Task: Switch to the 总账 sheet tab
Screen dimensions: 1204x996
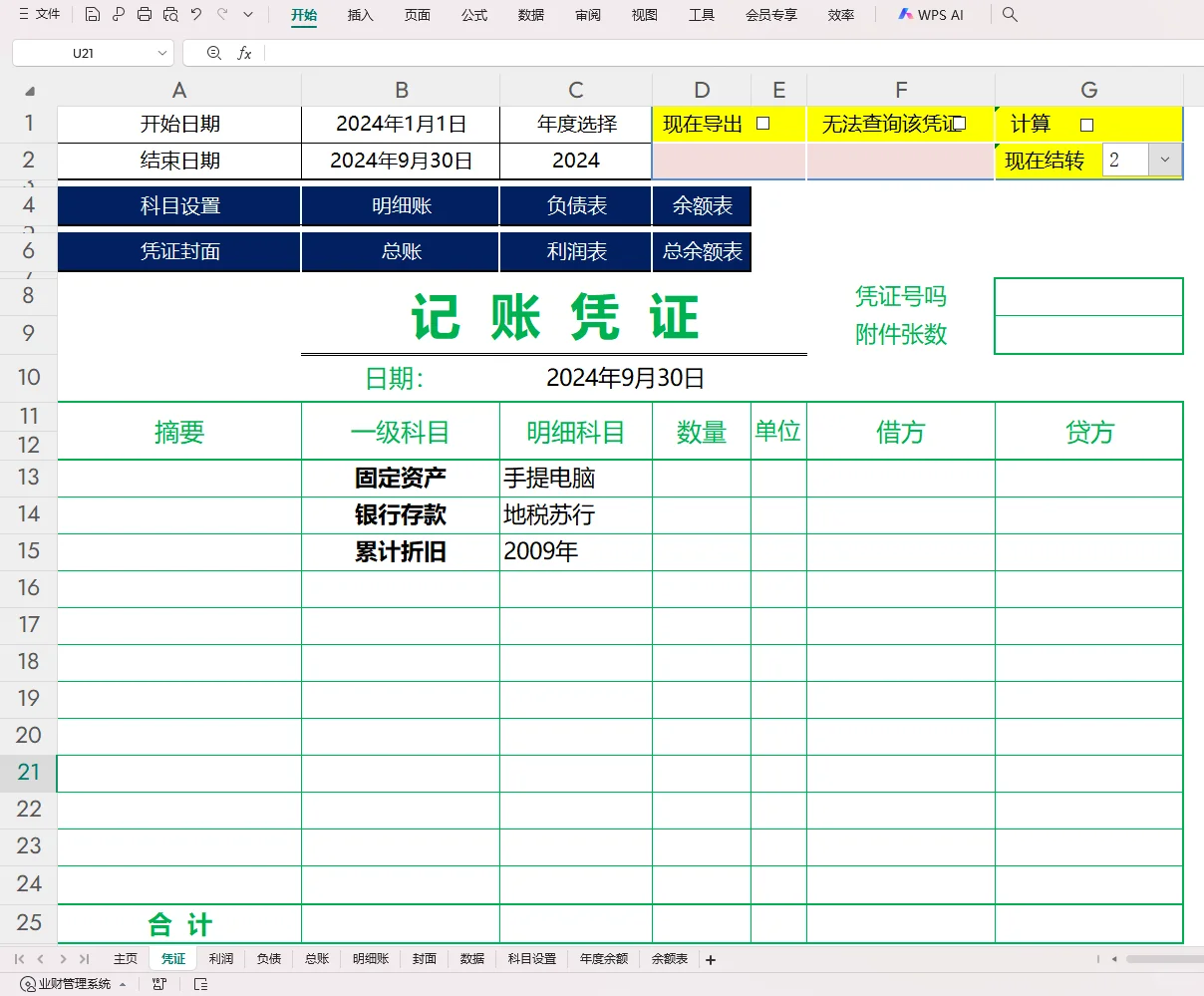Action: point(316,958)
